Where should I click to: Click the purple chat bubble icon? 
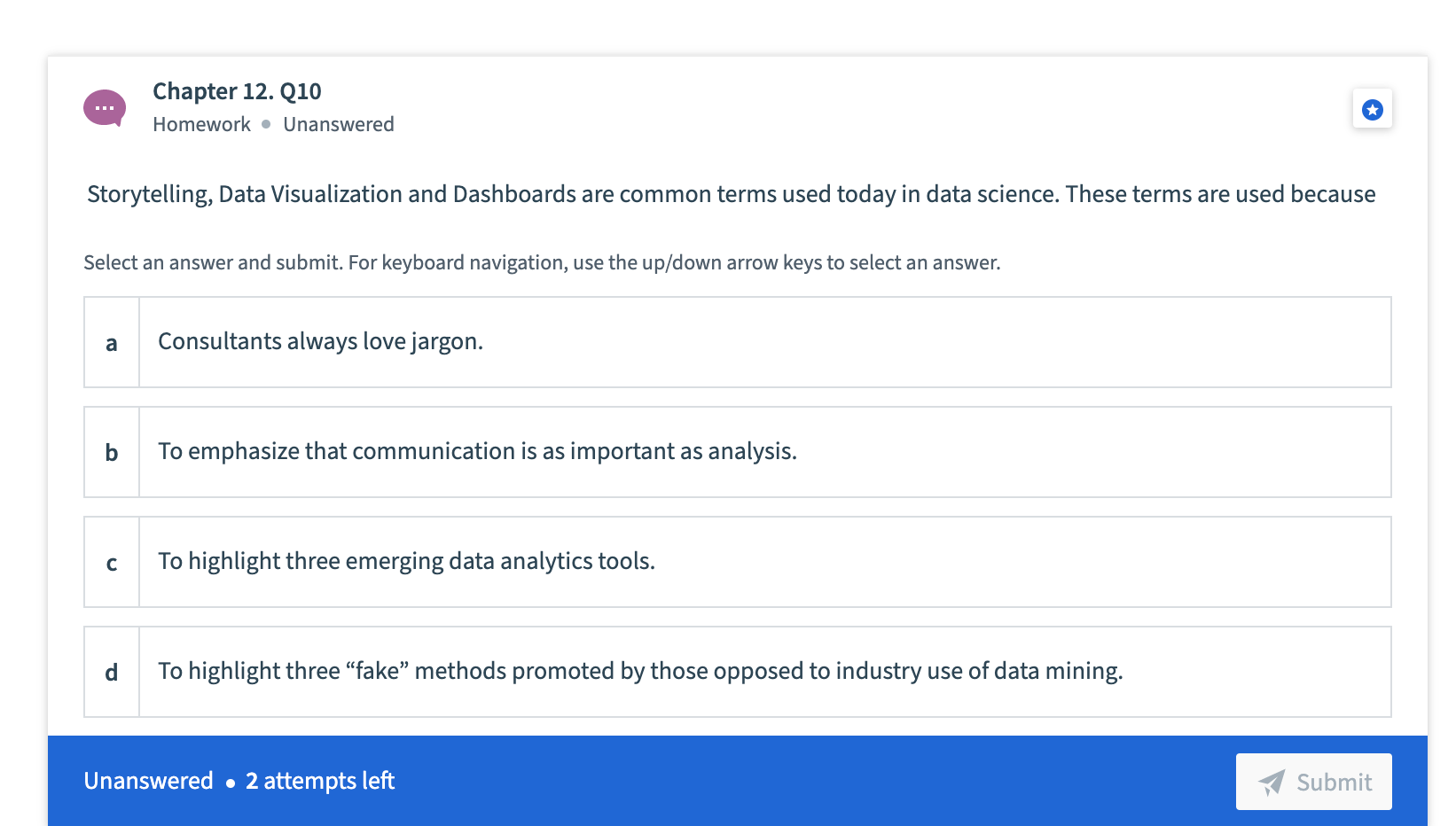105,108
